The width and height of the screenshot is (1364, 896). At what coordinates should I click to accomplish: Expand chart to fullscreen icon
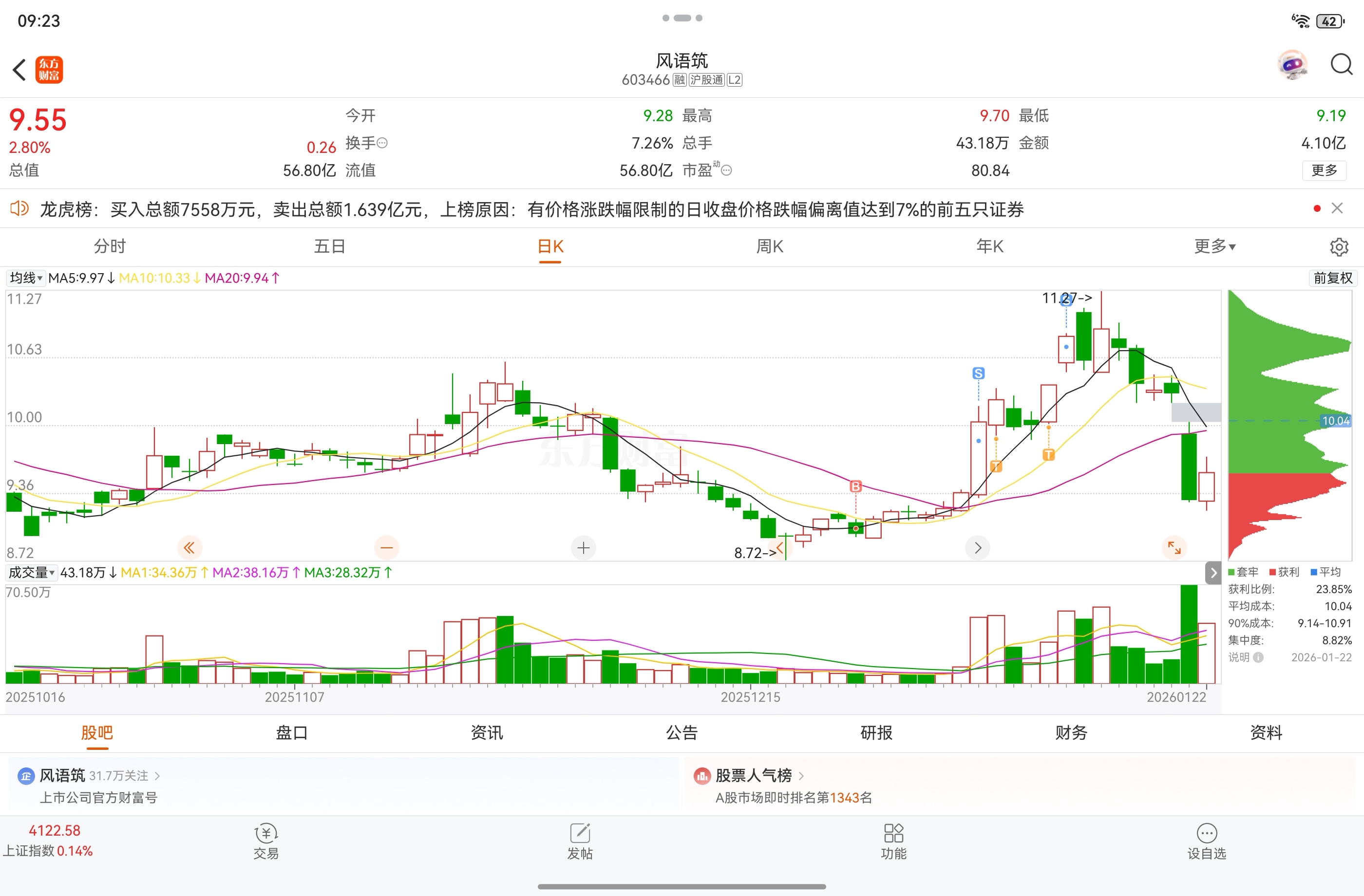tap(1174, 548)
